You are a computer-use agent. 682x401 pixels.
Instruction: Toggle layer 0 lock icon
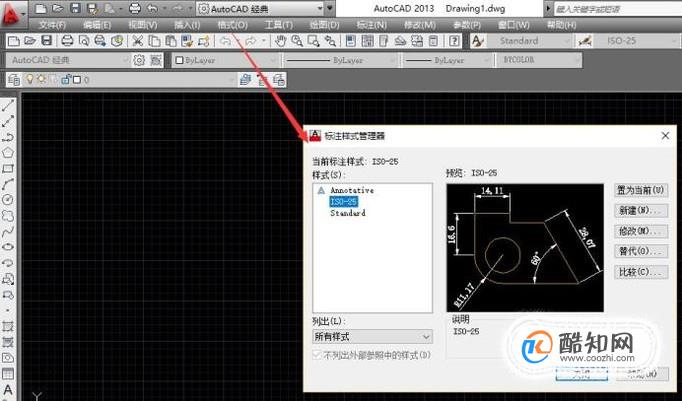pos(66,80)
